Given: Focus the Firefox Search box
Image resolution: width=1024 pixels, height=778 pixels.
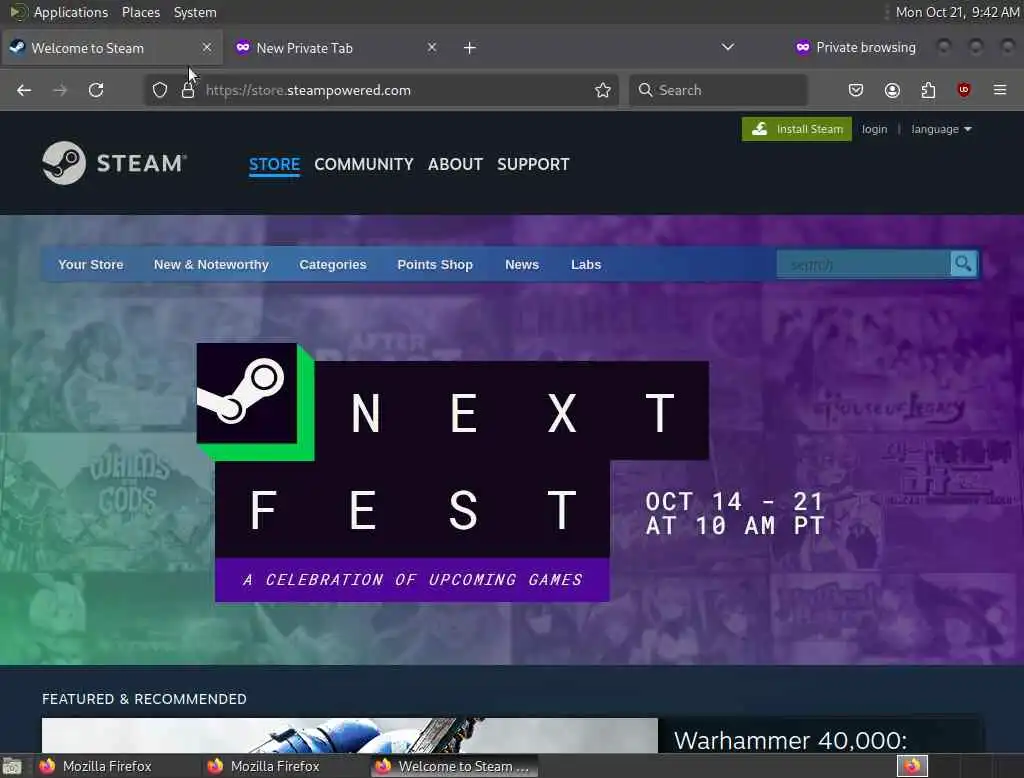Looking at the screenshot, I should pyautogui.click(x=718, y=90).
